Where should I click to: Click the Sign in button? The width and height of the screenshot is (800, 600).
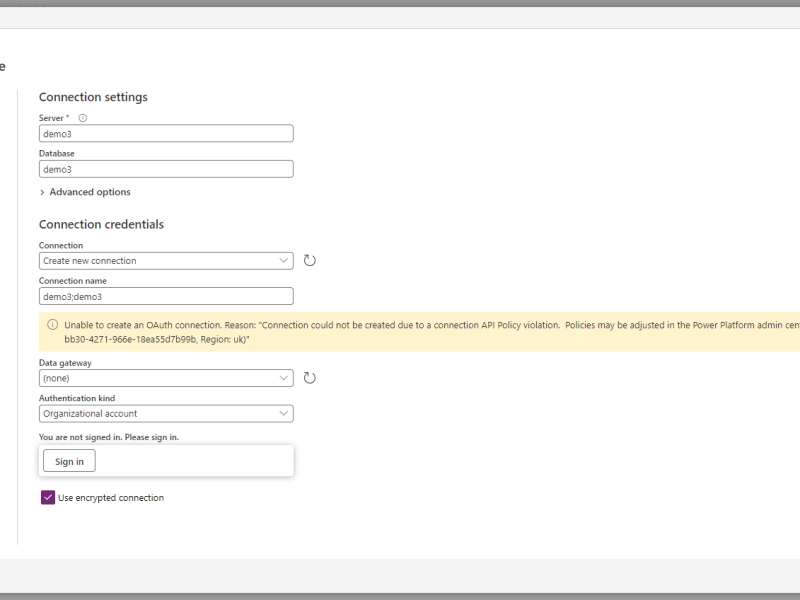click(x=68, y=460)
